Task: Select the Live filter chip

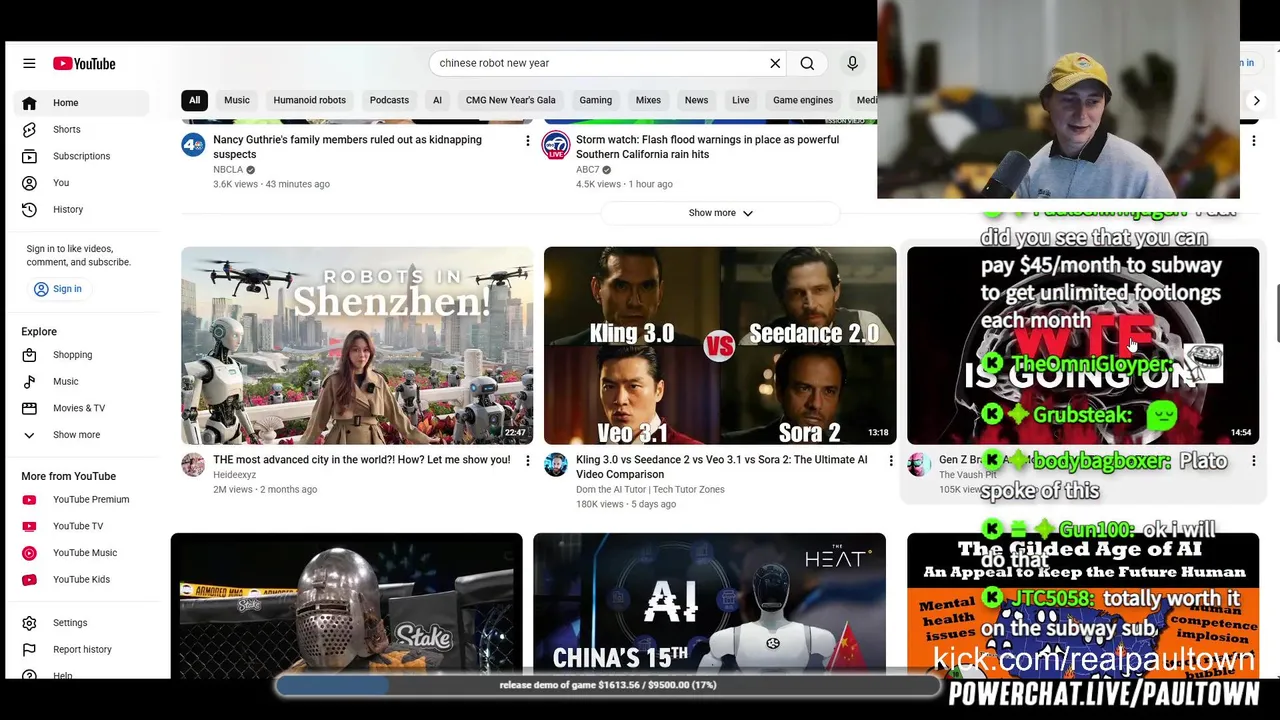Action: click(740, 100)
